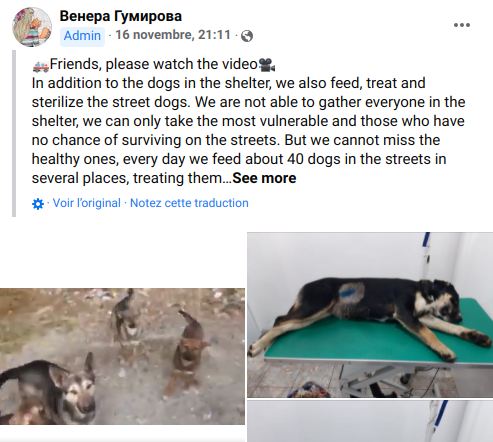Click 'Notez cette traduction' link
The width and height of the screenshot is (493, 442).
[189, 203]
